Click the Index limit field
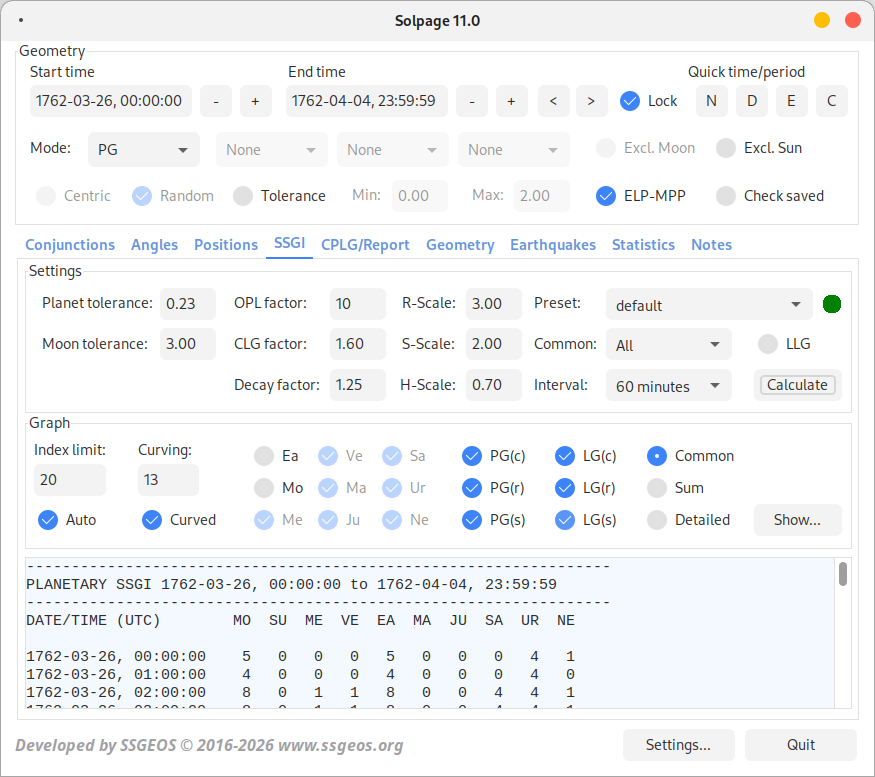The height and width of the screenshot is (777, 875). click(70, 480)
